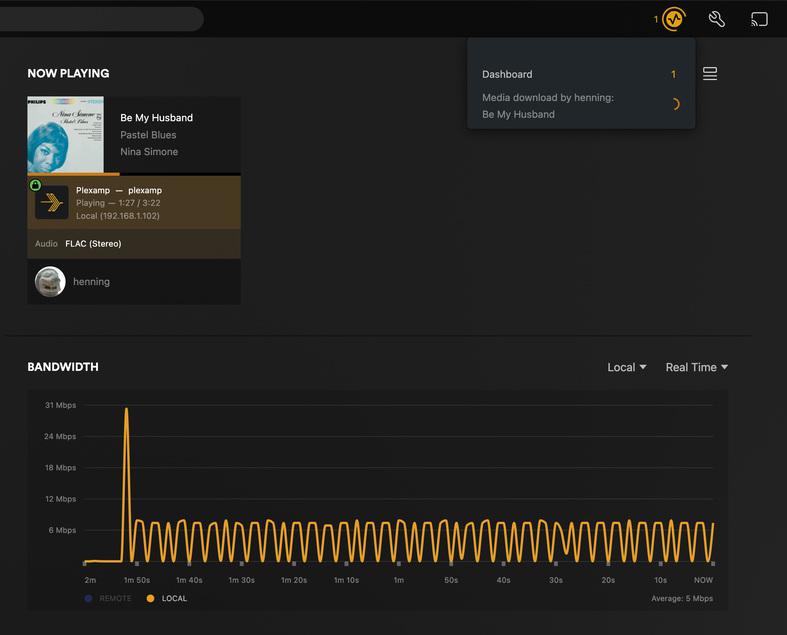
Task: Click the Playing — 1:27 / 3:22 status
Action: 118,203
